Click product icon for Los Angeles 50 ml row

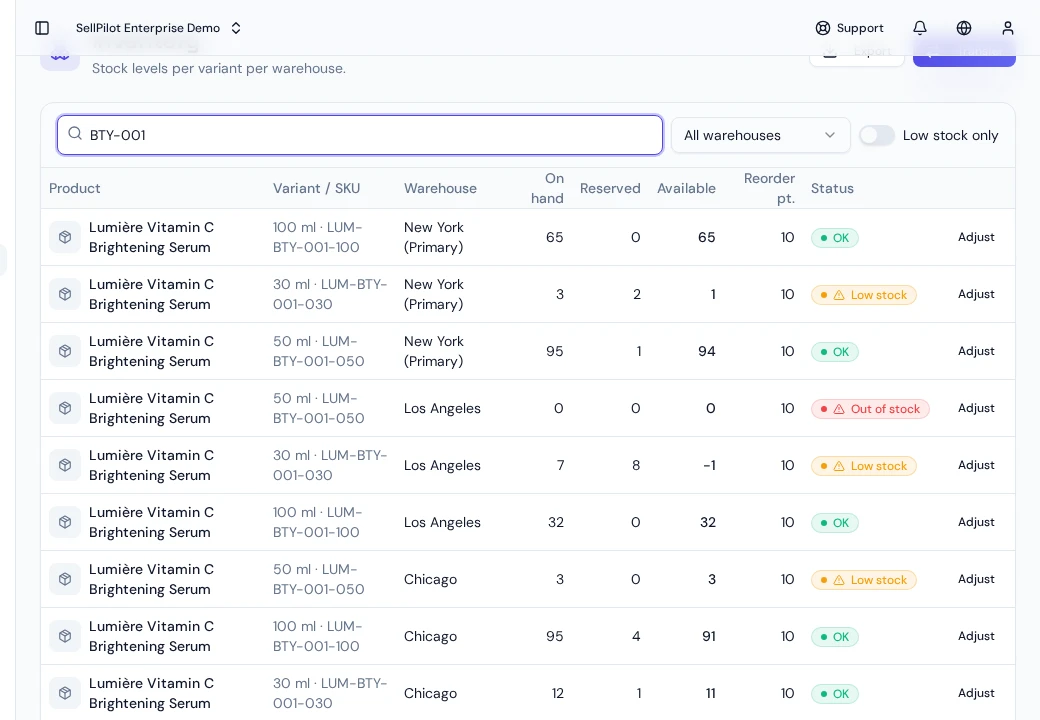click(65, 408)
